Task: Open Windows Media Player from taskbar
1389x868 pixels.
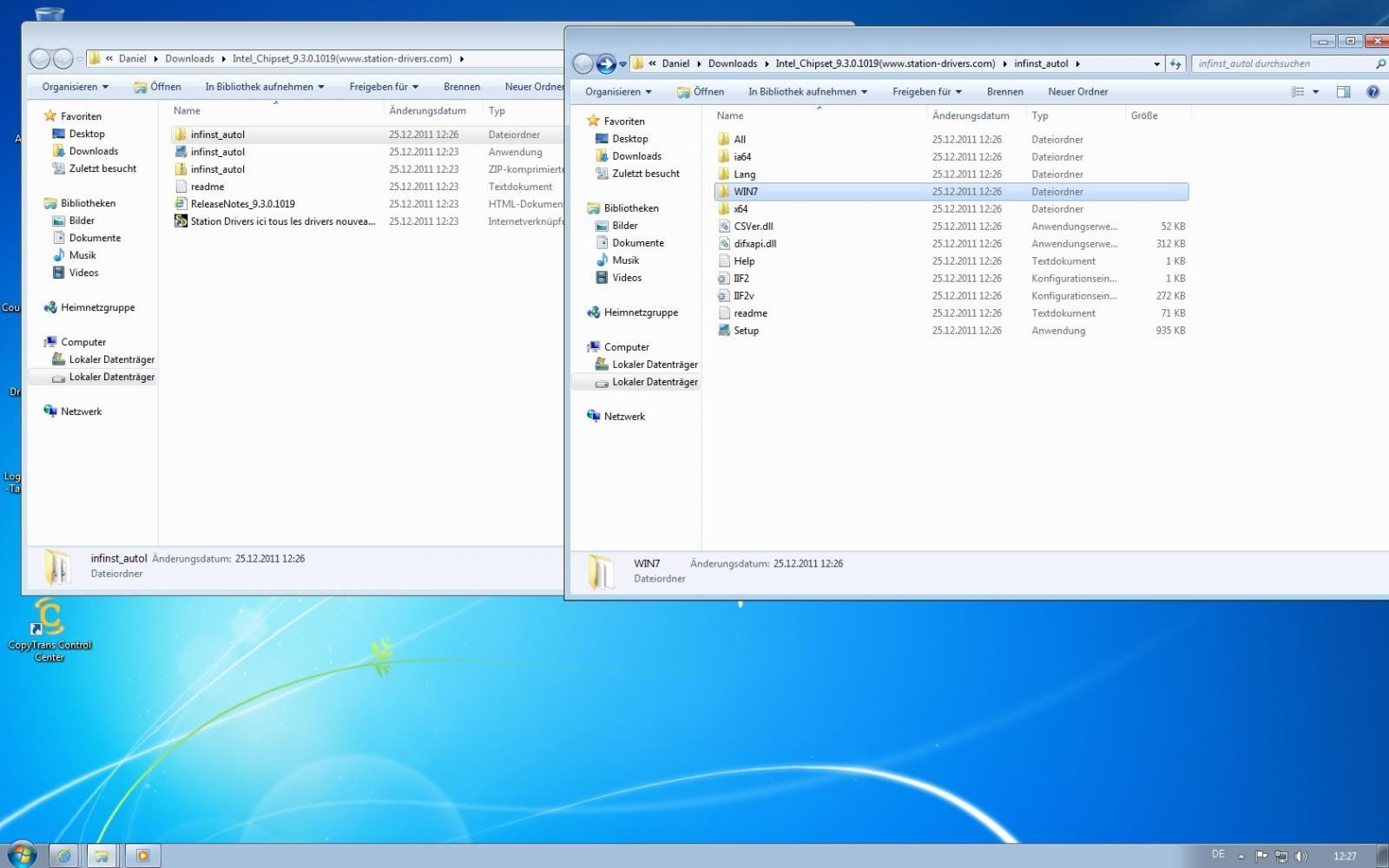Action: [142, 856]
